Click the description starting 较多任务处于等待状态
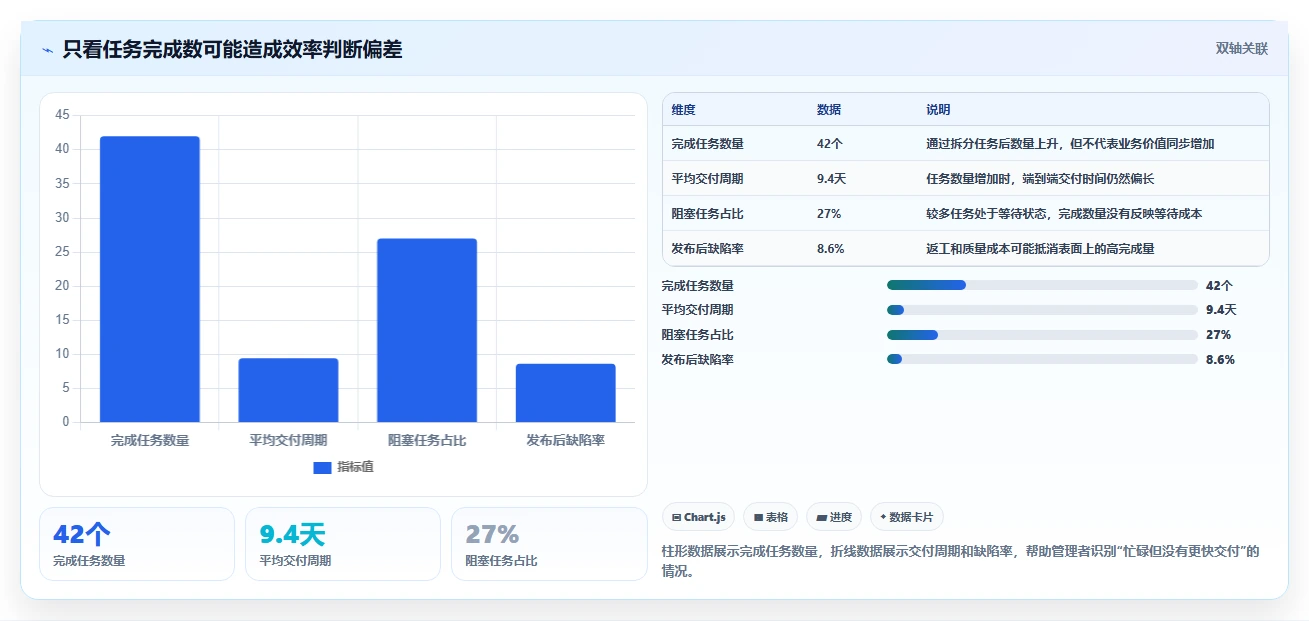 pyautogui.click(x=1065, y=214)
